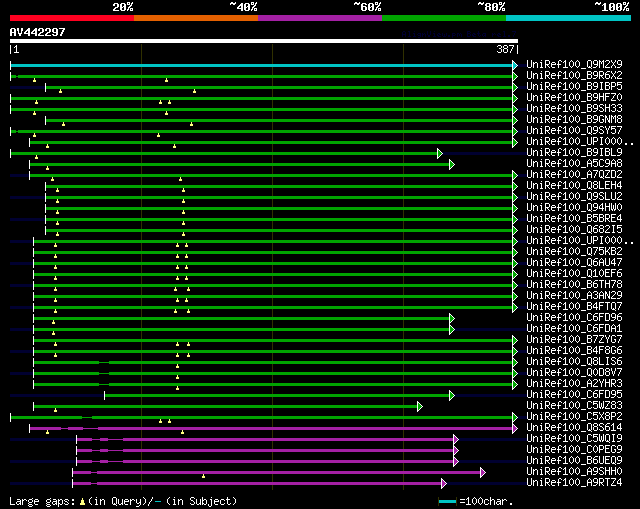The height and width of the screenshot is (509, 640).
Task: Click the cyan ~100% identity legend segment
Action: point(568,18)
